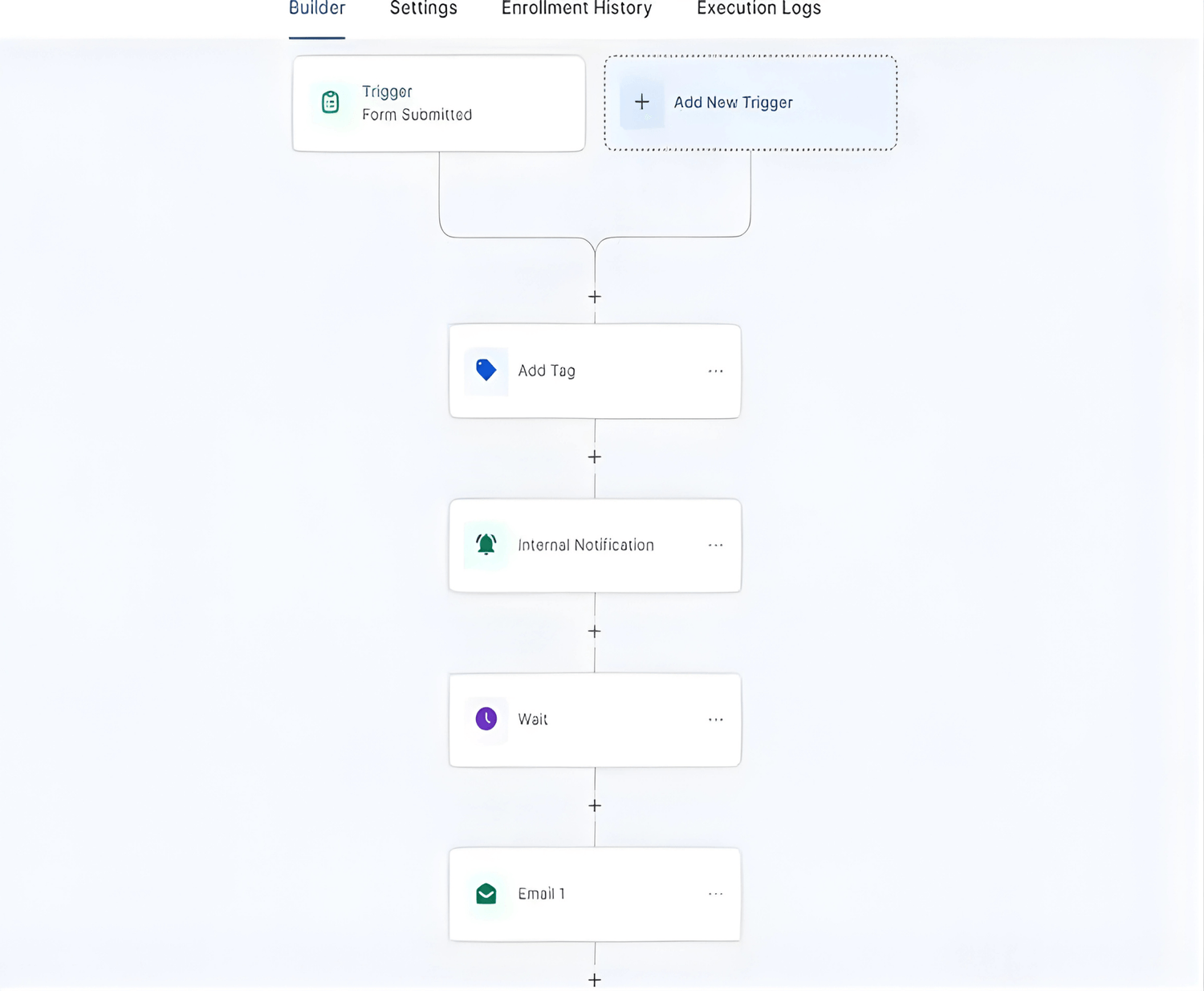Click the Form Submitted trigger clipboard icon
Screen dimensions: 1204x991
331,103
